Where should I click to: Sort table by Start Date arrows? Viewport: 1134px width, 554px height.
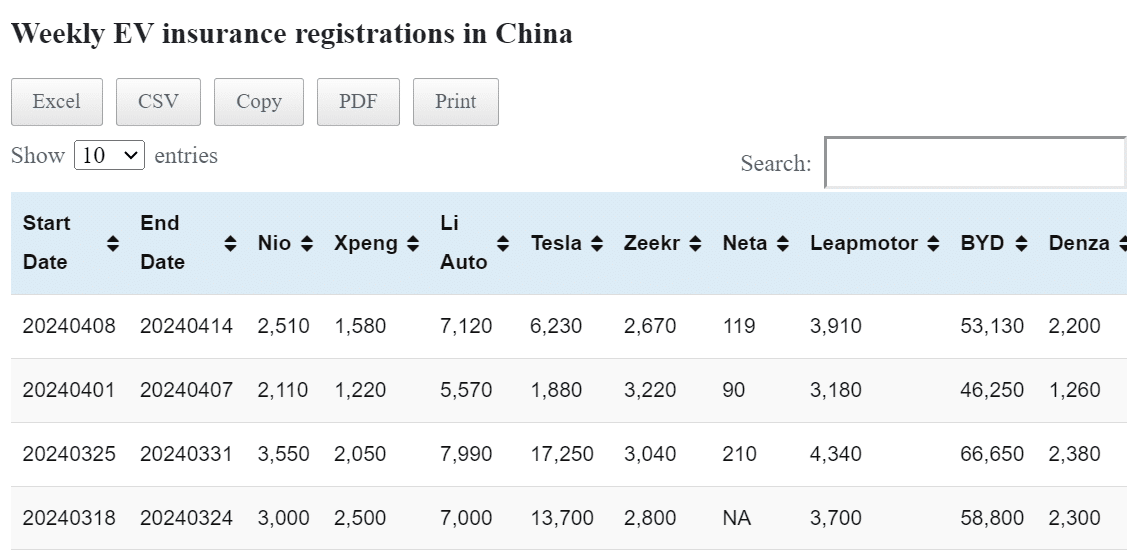[113, 243]
